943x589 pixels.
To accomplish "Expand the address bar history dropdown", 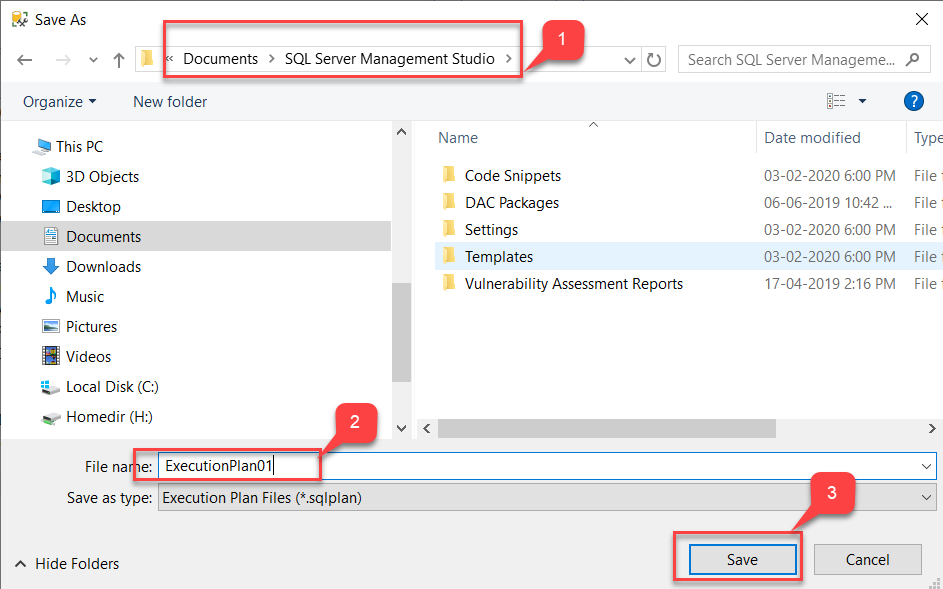I will point(630,60).
